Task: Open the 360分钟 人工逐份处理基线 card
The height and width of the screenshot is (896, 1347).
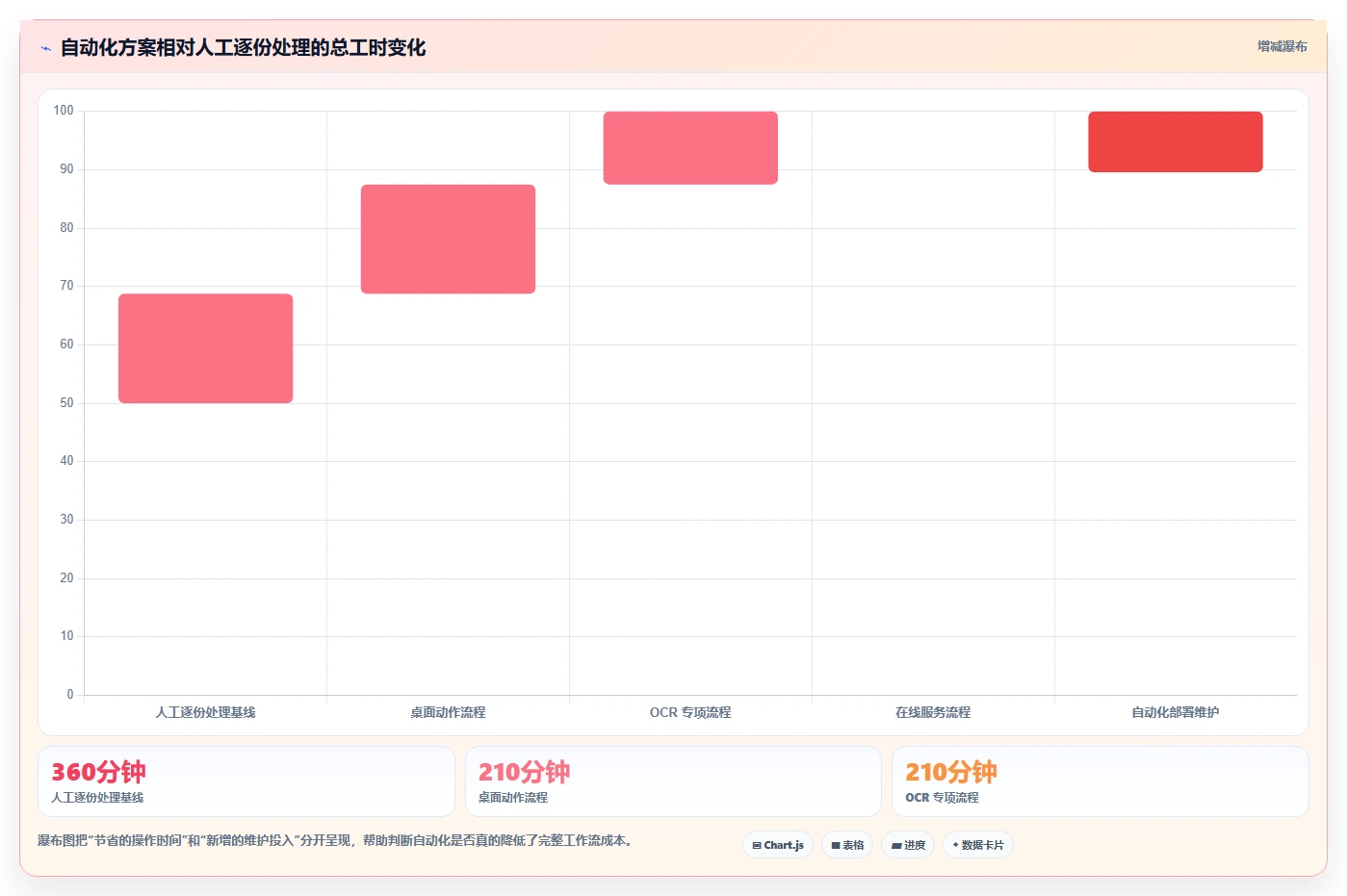Action: pyautogui.click(x=246, y=781)
